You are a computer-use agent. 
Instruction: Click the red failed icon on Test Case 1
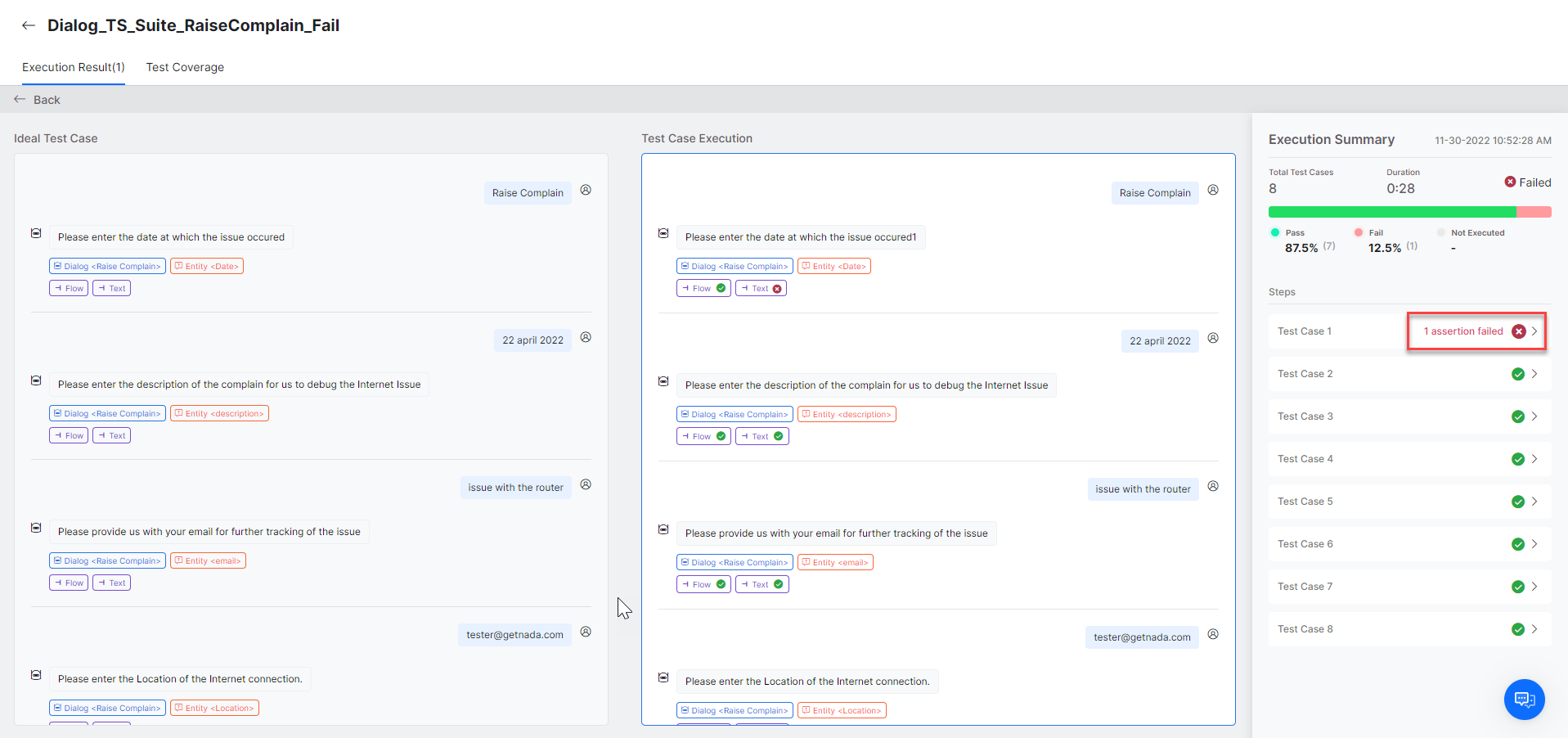pyautogui.click(x=1518, y=331)
